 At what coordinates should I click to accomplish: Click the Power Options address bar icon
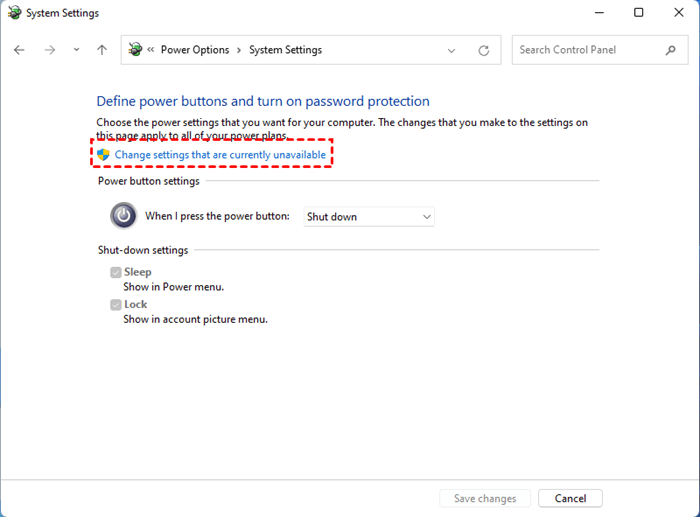click(135, 50)
